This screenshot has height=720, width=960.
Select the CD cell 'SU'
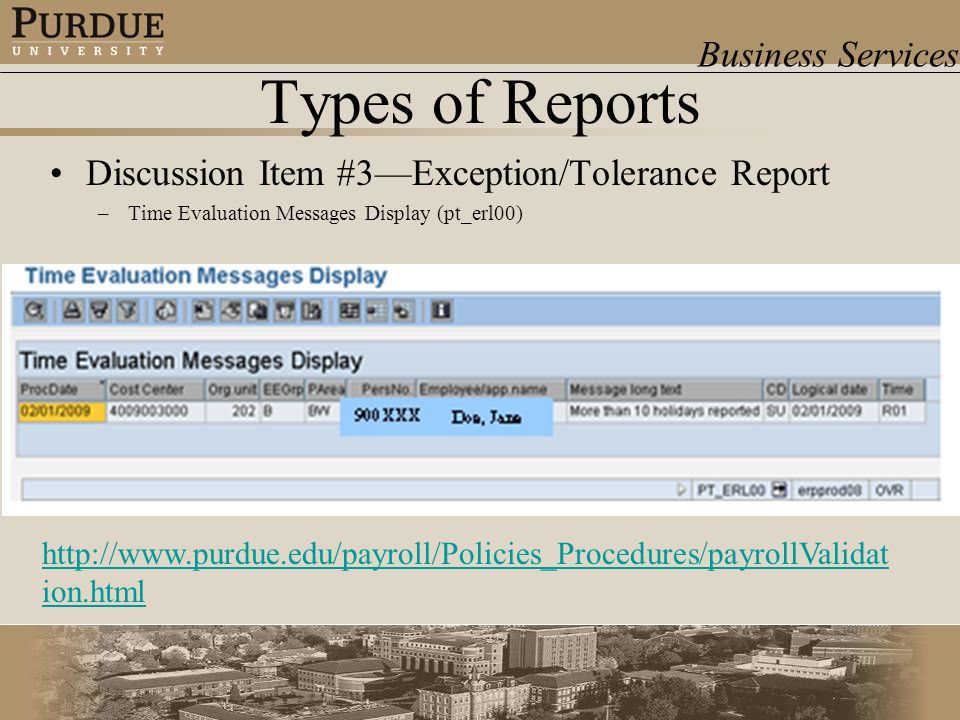pos(776,411)
